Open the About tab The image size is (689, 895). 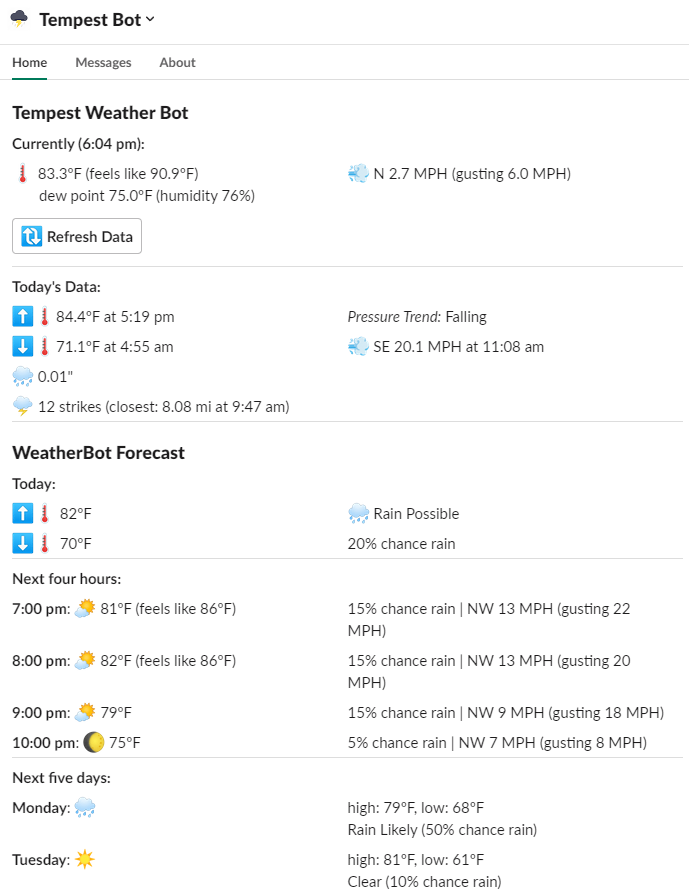177,62
